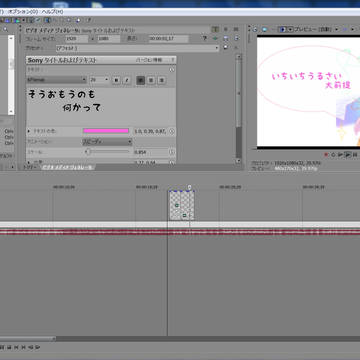Switch to the ビデオ メディア ジェネレータ tab

(68, 167)
